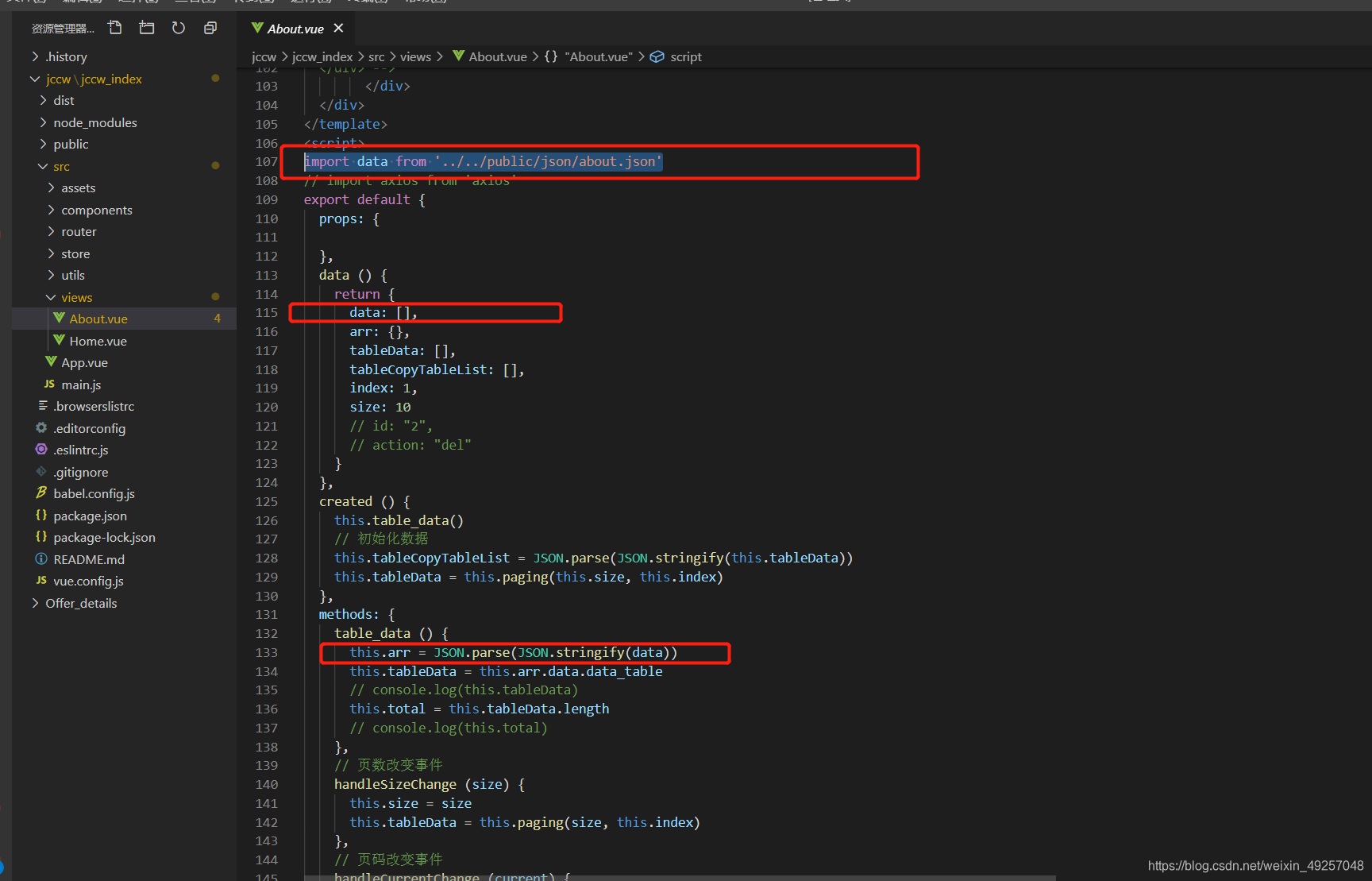Click the Collapse Folders icon in explorer

210,28
